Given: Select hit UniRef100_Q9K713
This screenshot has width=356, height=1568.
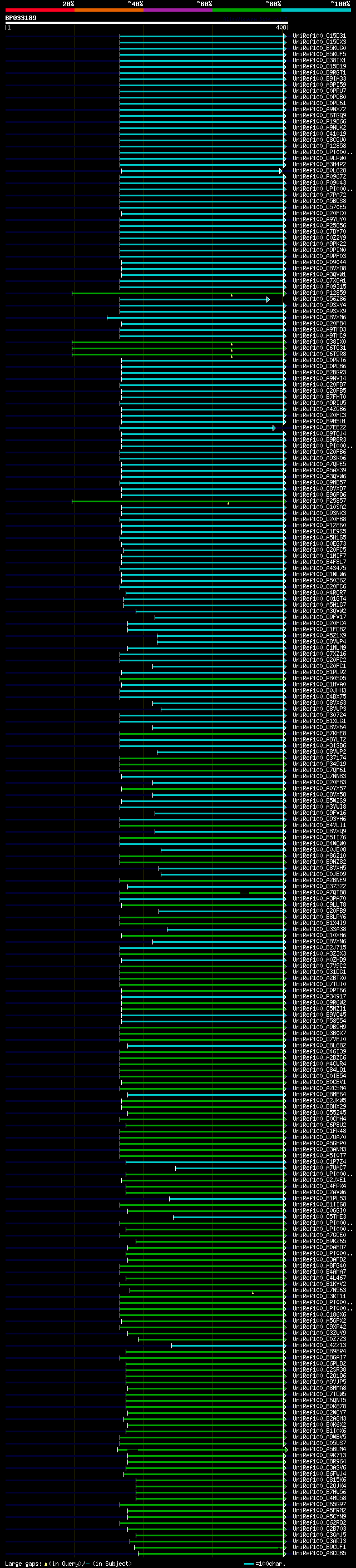Looking at the screenshot, I should click(x=319, y=1456).
